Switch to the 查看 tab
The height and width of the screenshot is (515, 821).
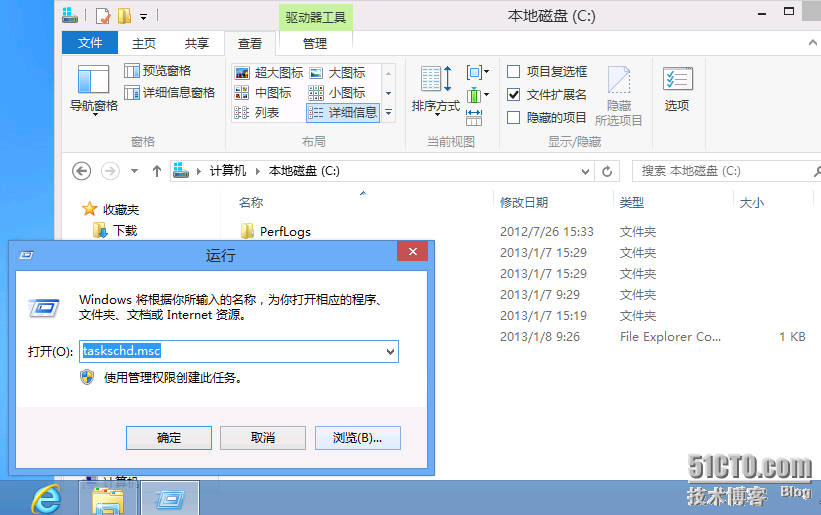pyautogui.click(x=250, y=43)
